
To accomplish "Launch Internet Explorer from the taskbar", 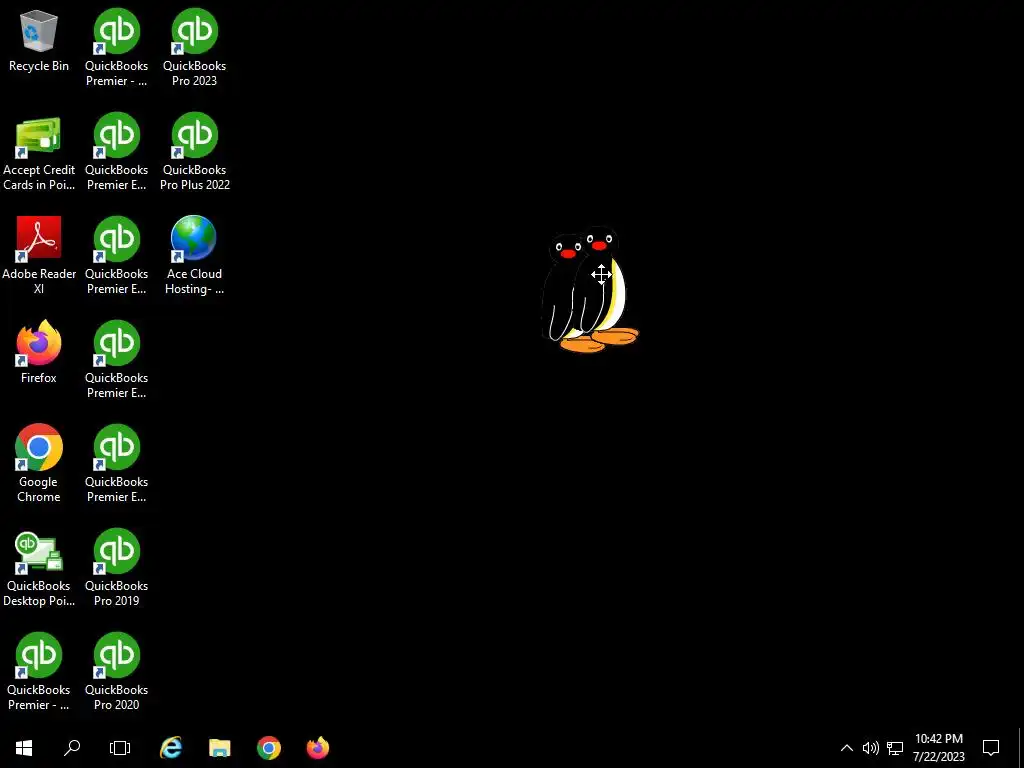I will [171, 748].
